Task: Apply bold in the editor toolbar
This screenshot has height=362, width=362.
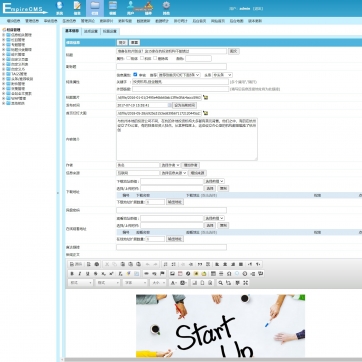Action: pyautogui.click(x=72, y=274)
